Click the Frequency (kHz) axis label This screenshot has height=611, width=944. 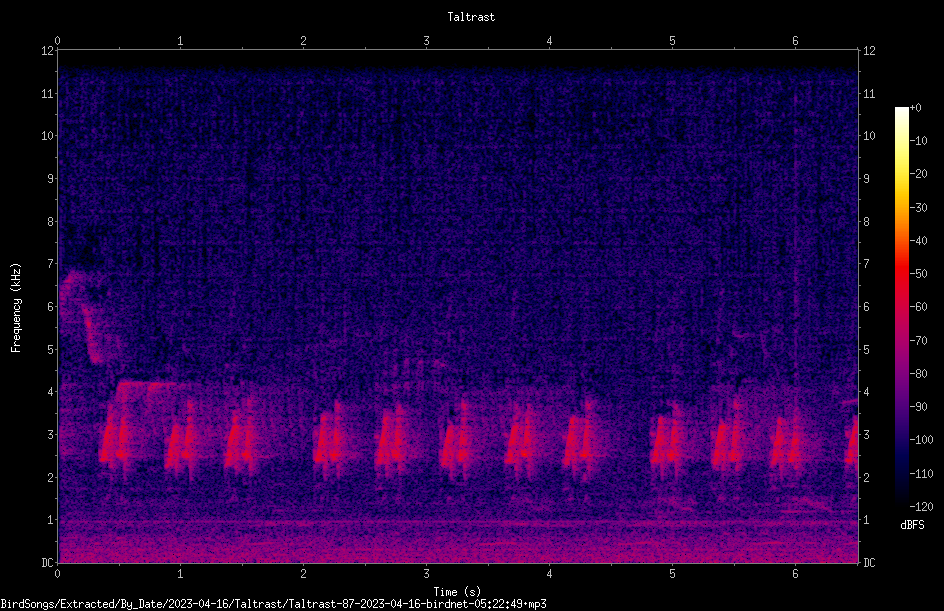coord(16,308)
